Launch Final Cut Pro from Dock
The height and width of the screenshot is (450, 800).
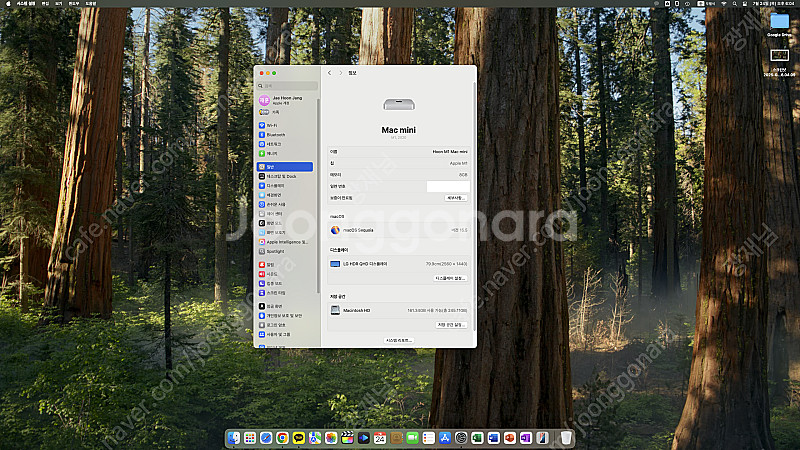(347, 438)
